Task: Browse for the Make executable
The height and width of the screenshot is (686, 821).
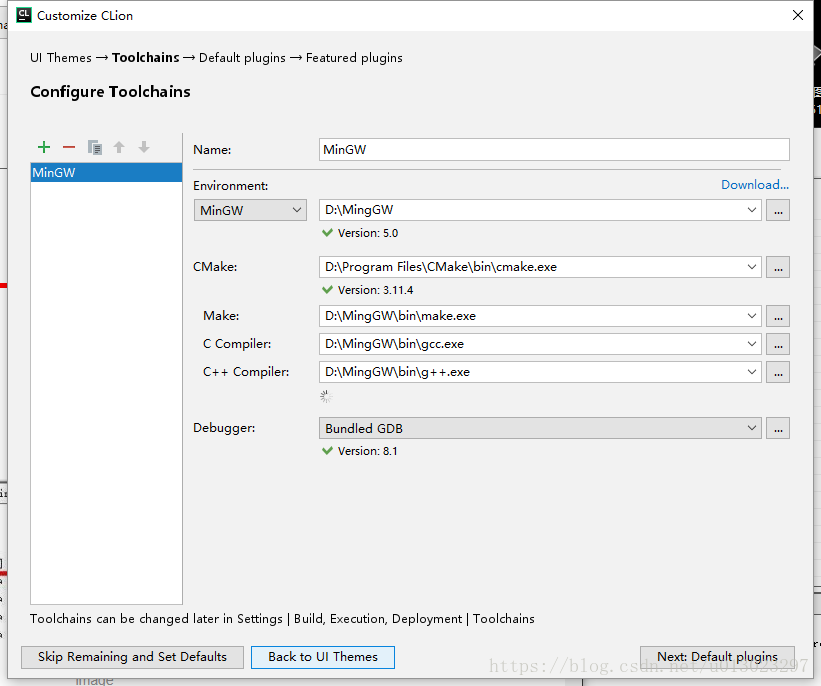Action: (x=778, y=316)
